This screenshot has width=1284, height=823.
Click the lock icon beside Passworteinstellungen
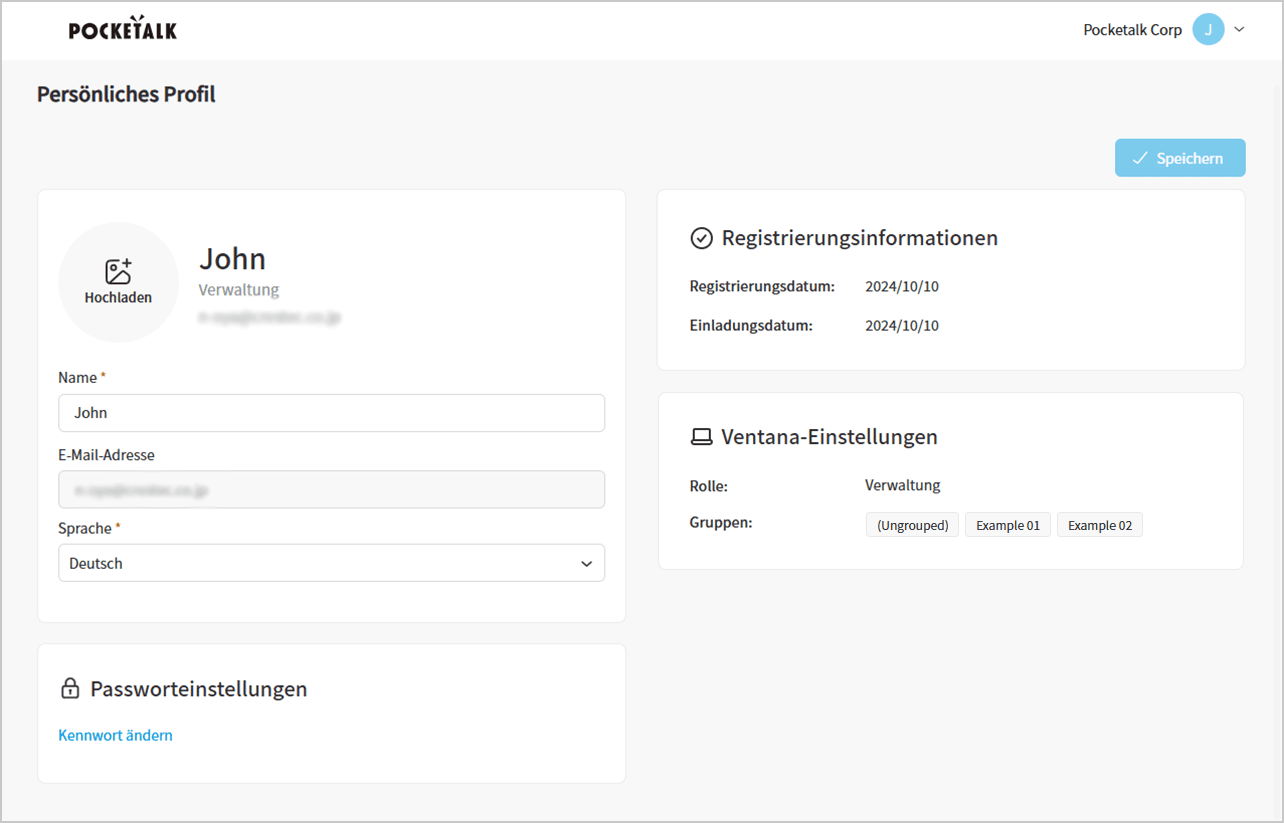coord(70,688)
